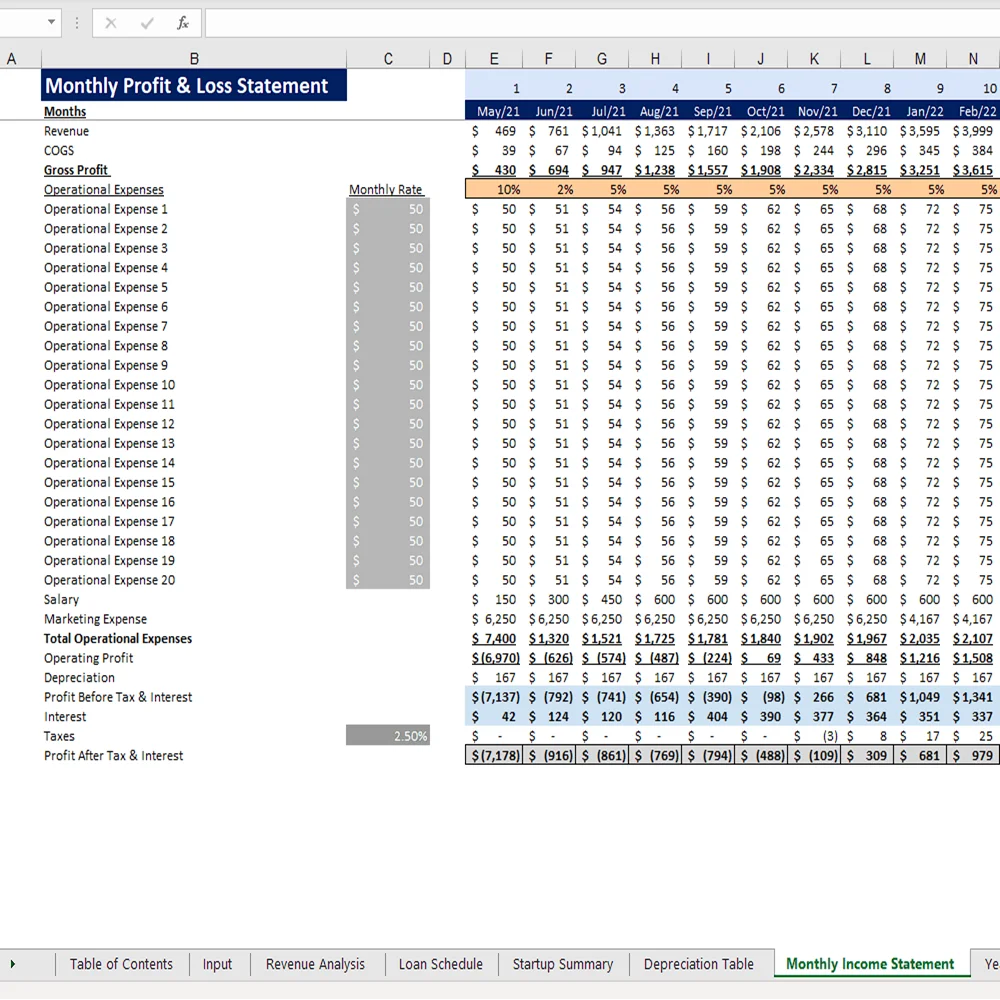Select the Loan Schedule sheet tab
The height and width of the screenshot is (1000, 1000).
[440, 964]
